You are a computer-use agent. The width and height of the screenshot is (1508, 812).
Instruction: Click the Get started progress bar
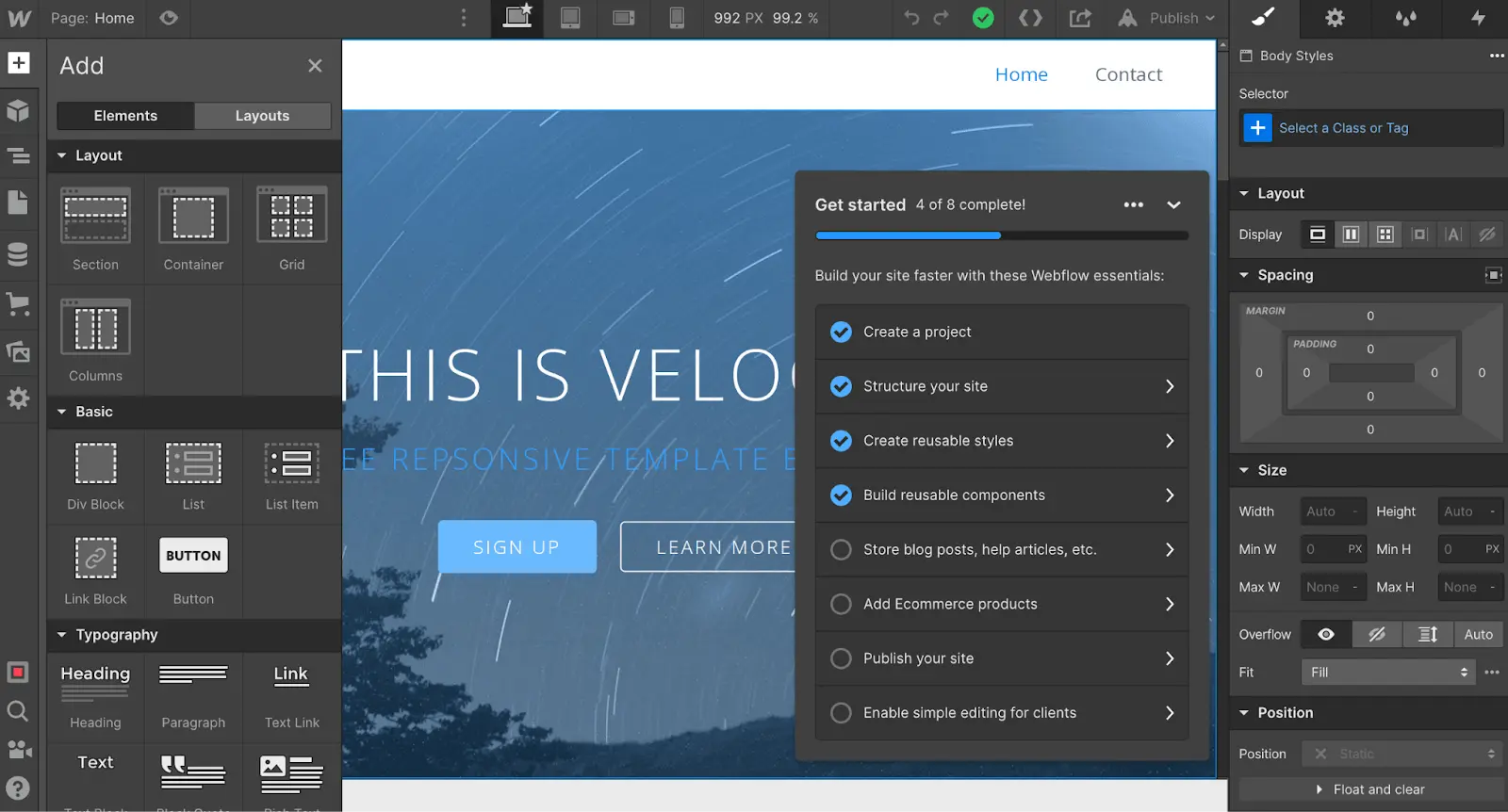click(1002, 235)
